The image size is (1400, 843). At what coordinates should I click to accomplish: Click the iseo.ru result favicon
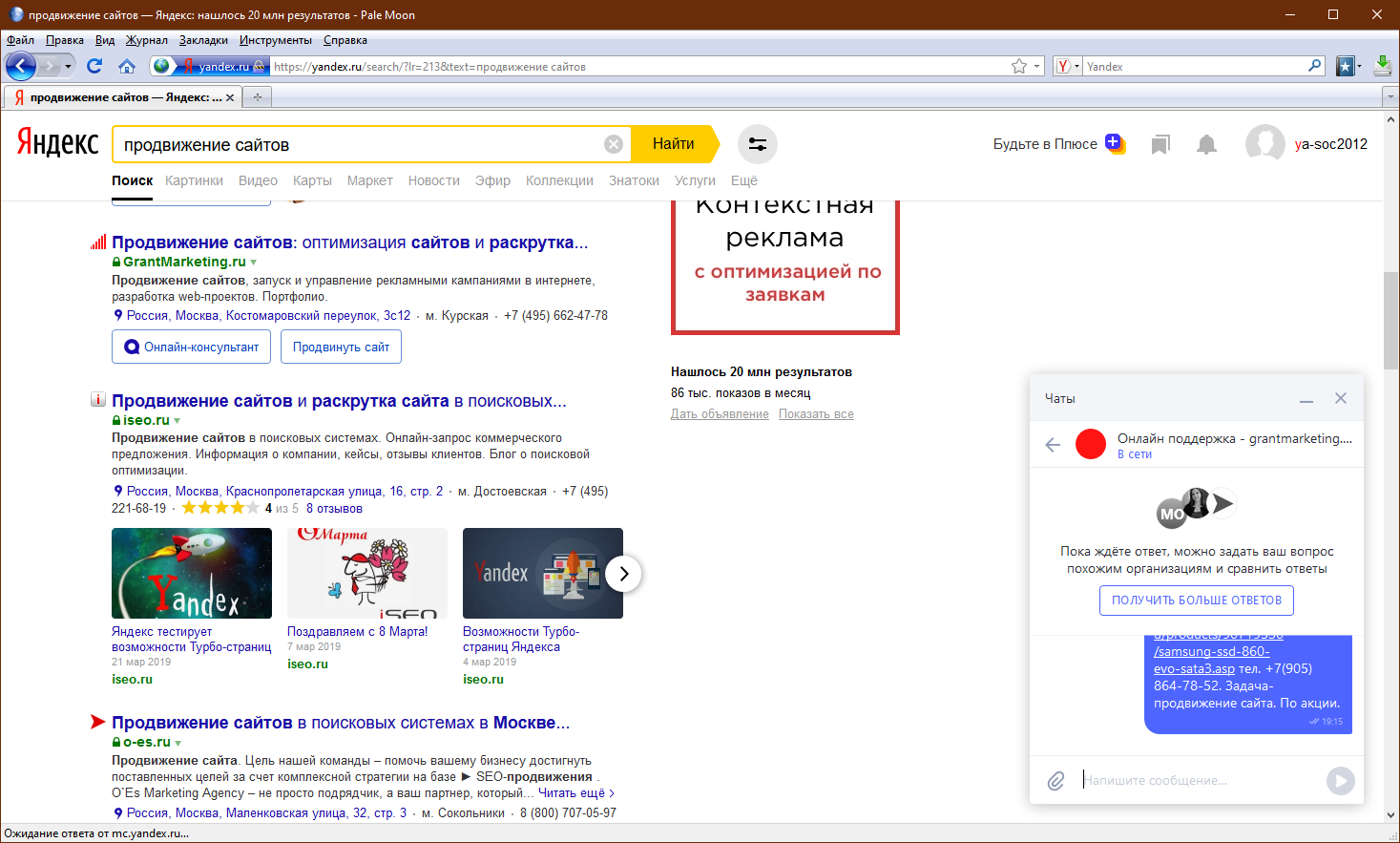pyautogui.click(x=98, y=400)
